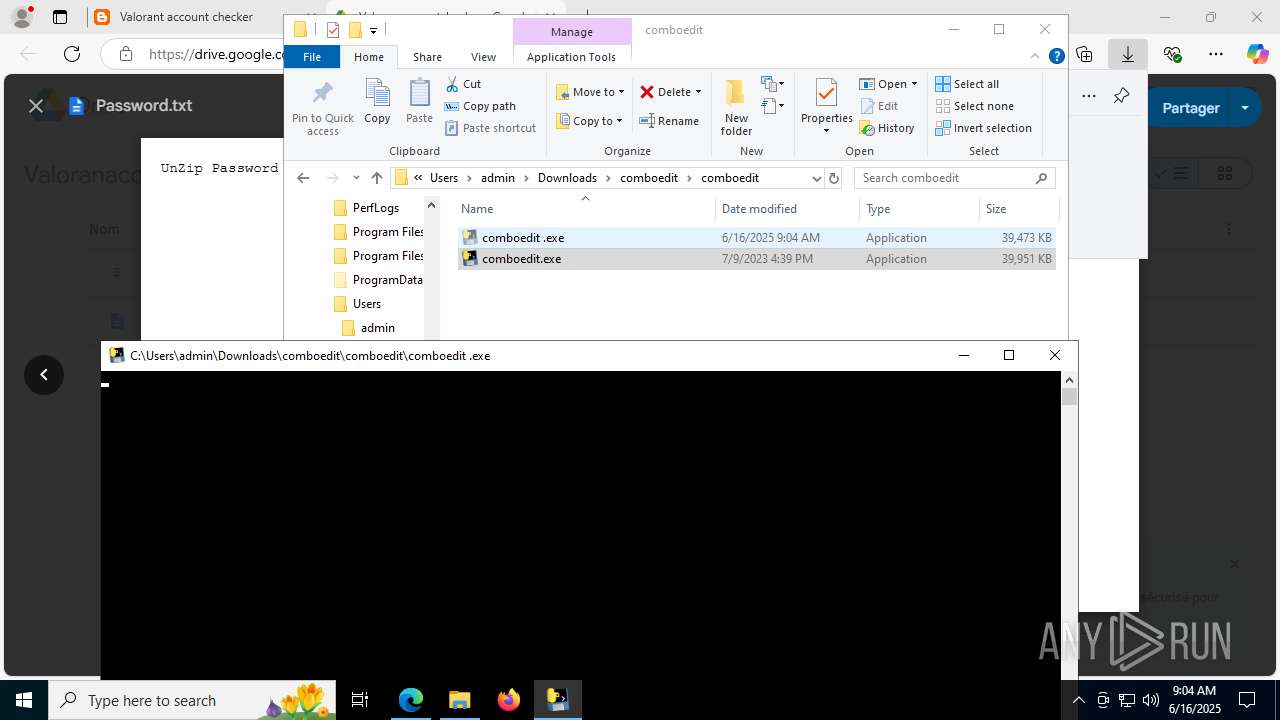Image resolution: width=1280 pixels, height=720 pixels.
Task: Expand the Delete dropdown arrow
Action: [698, 92]
